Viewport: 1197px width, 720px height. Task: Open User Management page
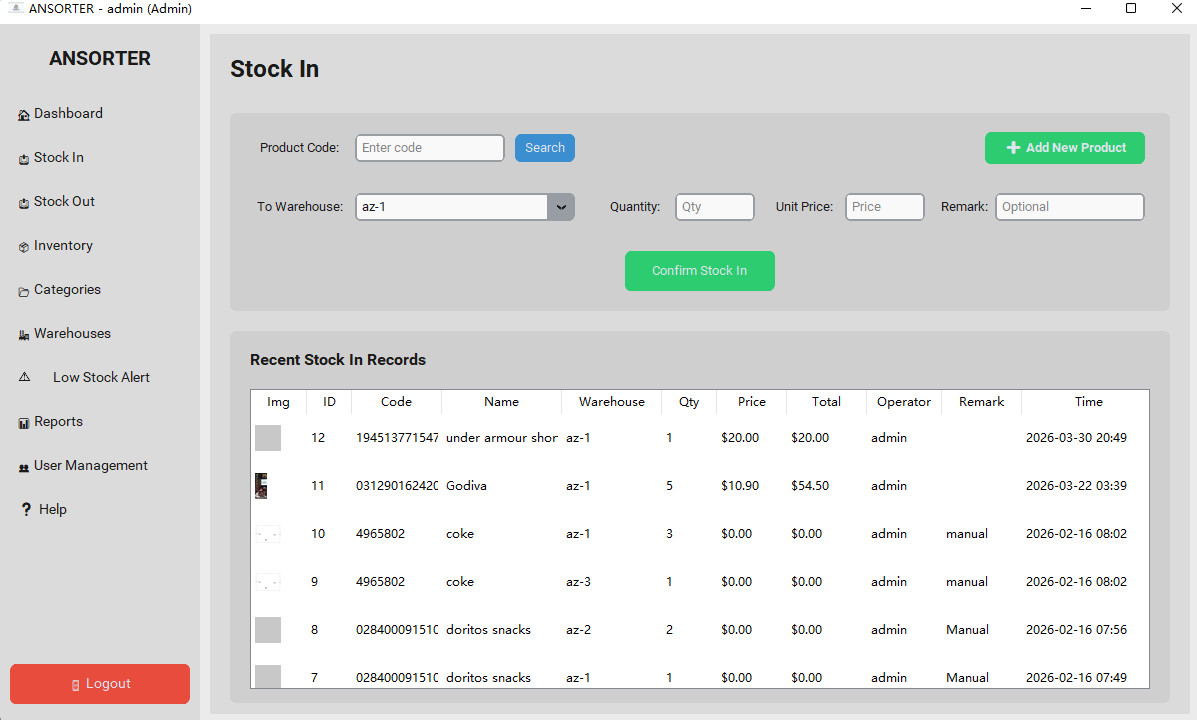[91, 466]
